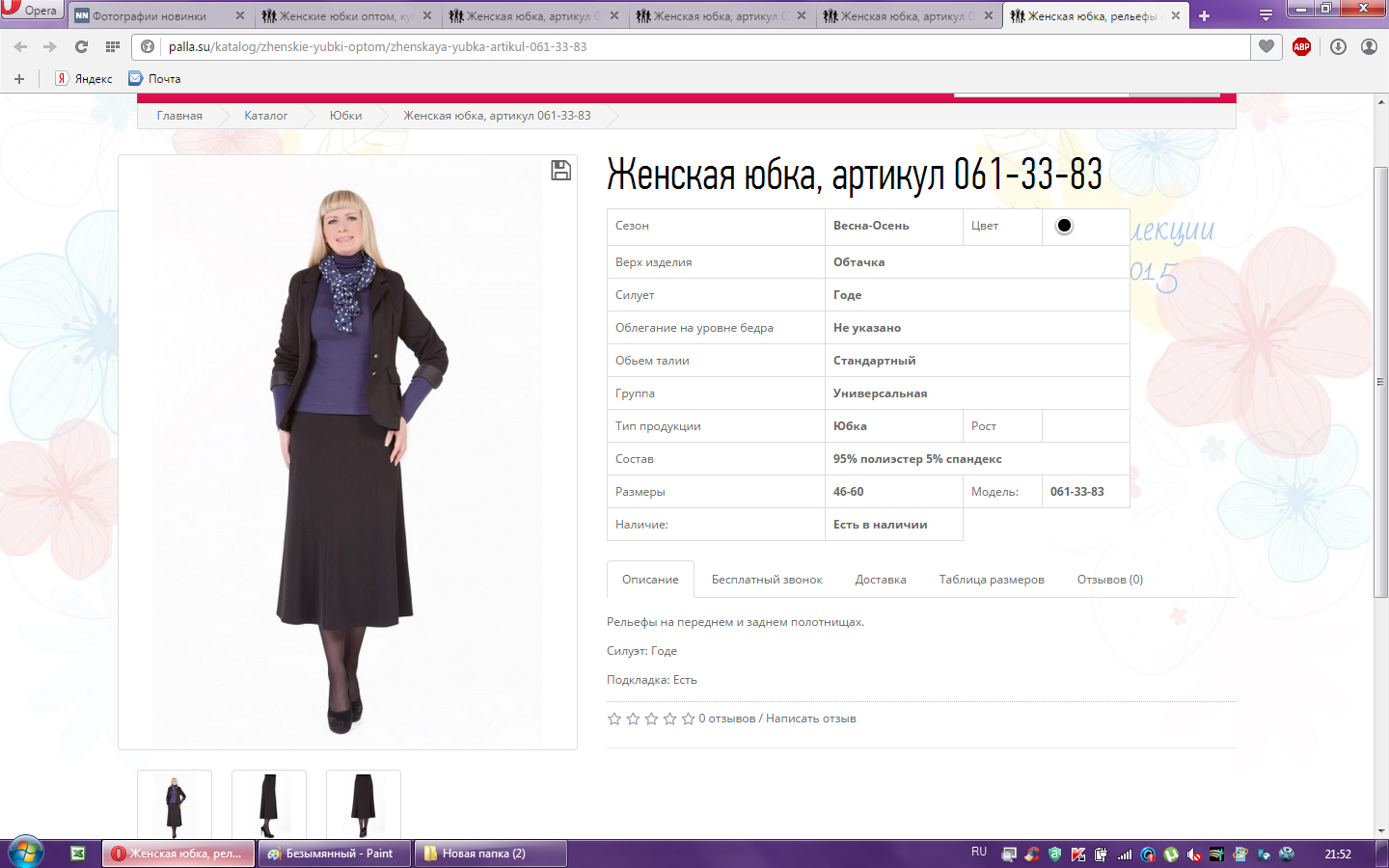Open Excel from the taskbar
Image resolution: width=1389 pixels, height=868 pixels.
pyautogui.click(x=78, y=854)
